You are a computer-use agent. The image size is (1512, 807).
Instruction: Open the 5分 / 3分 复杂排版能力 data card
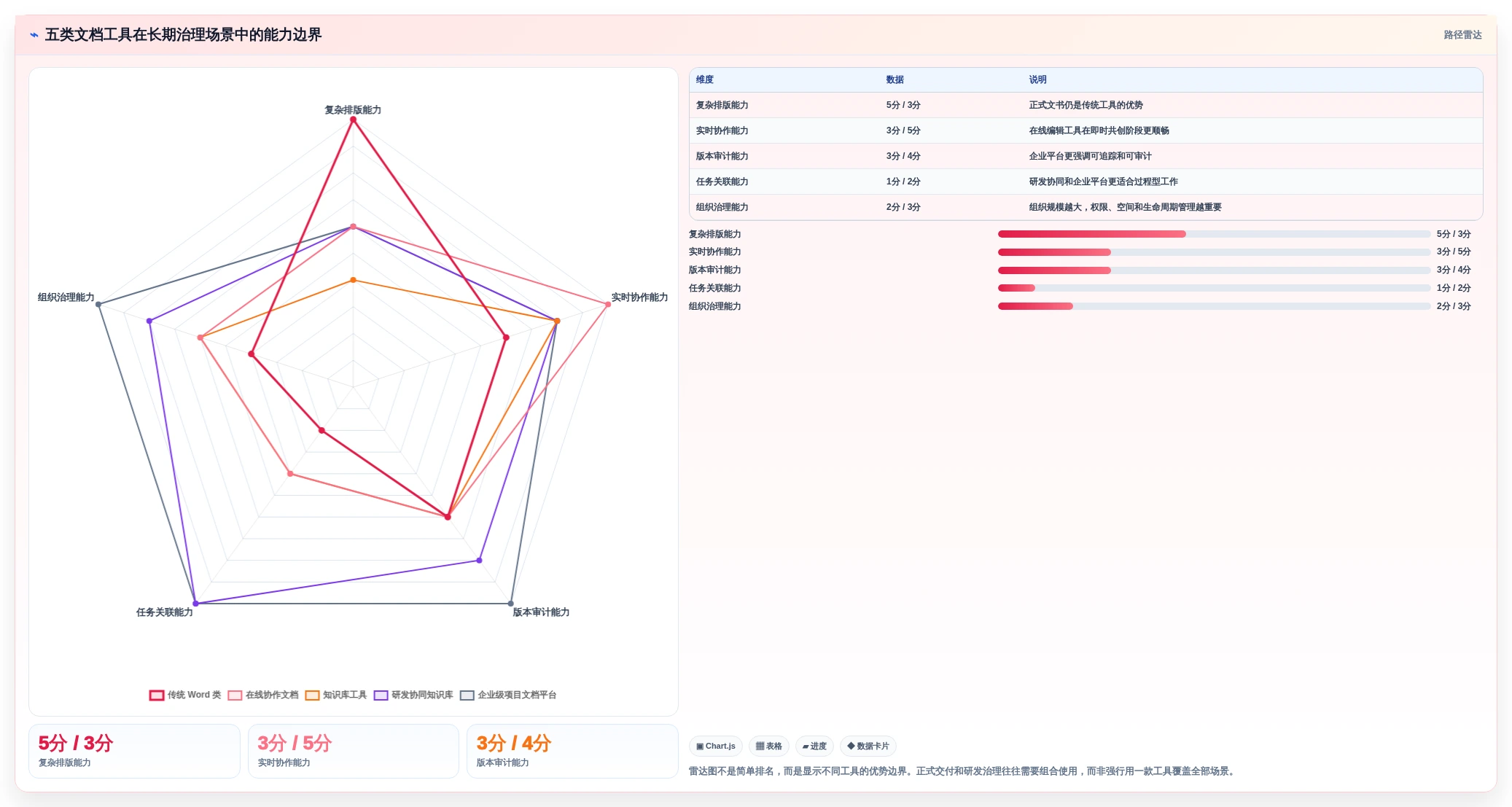(x=134, y=751)
